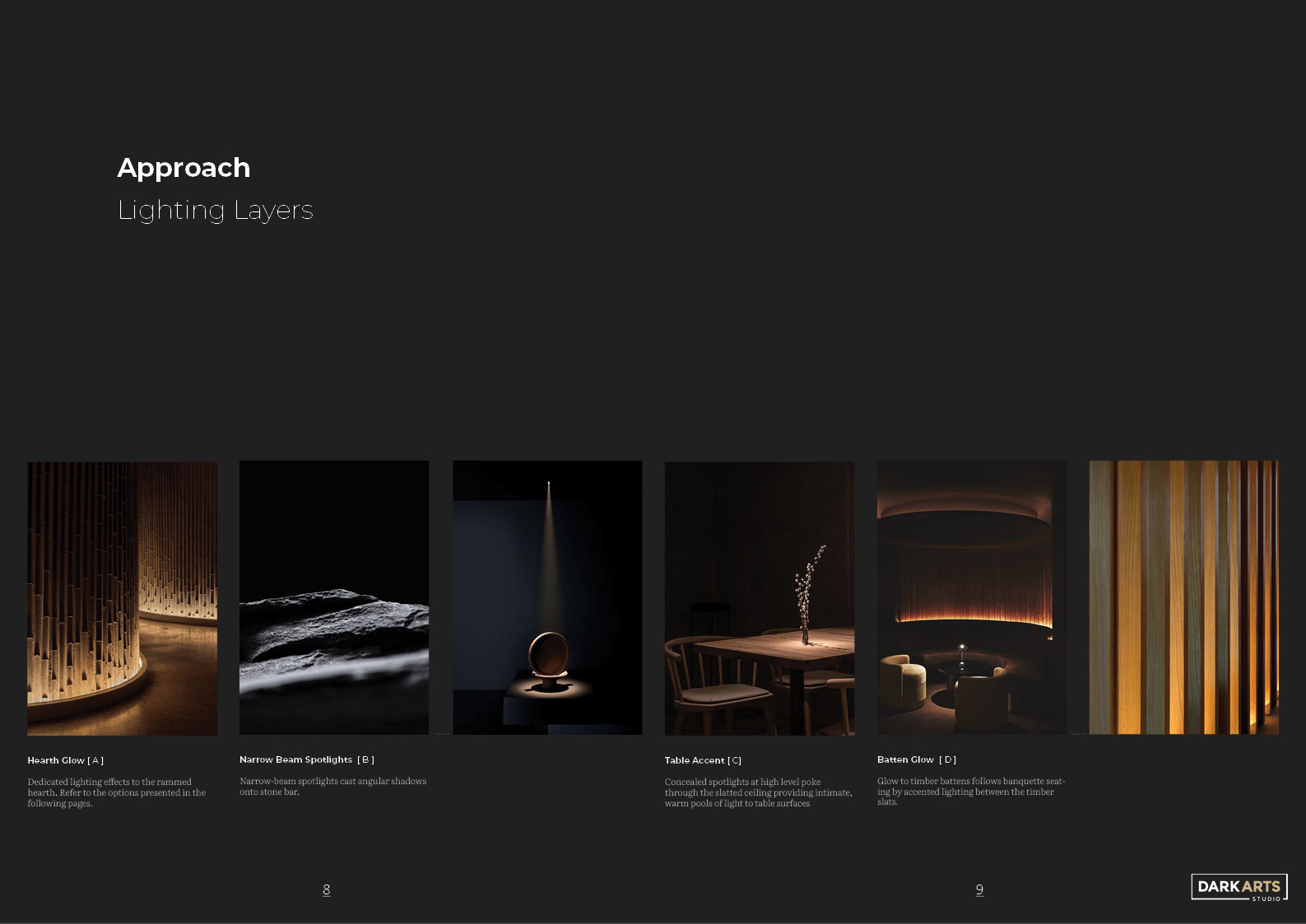Click the narrow spotlight on sphere image
The width and height of the screenshot is (1306, 924).
click(547, 598)
